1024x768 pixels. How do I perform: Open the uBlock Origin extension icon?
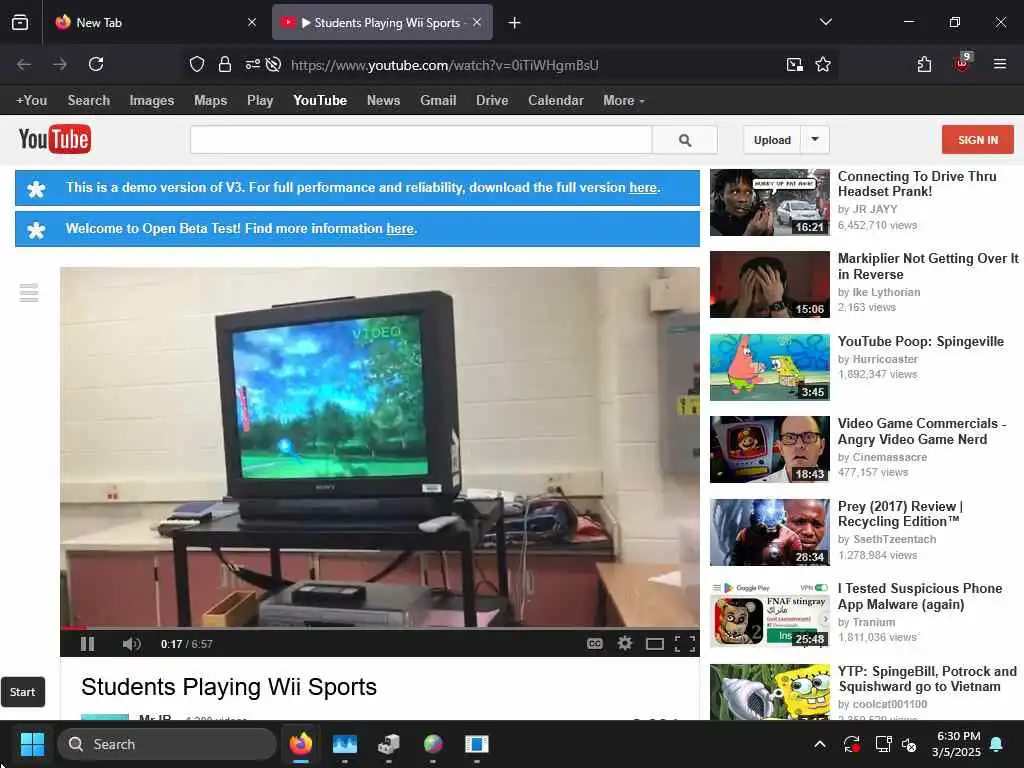pyautogui.click(x=963, y=63)
